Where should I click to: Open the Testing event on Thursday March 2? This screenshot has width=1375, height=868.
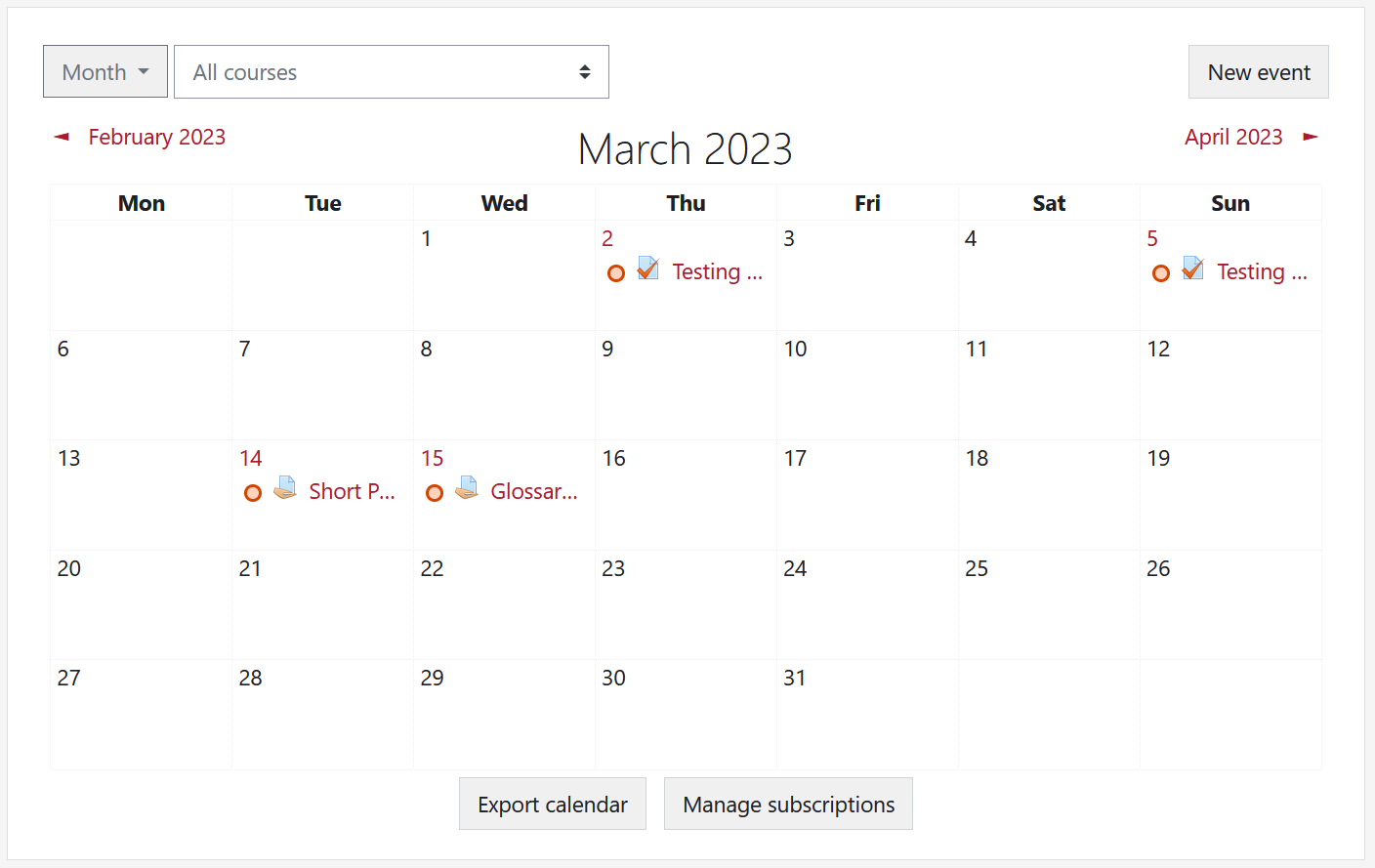tap(717, 272)
